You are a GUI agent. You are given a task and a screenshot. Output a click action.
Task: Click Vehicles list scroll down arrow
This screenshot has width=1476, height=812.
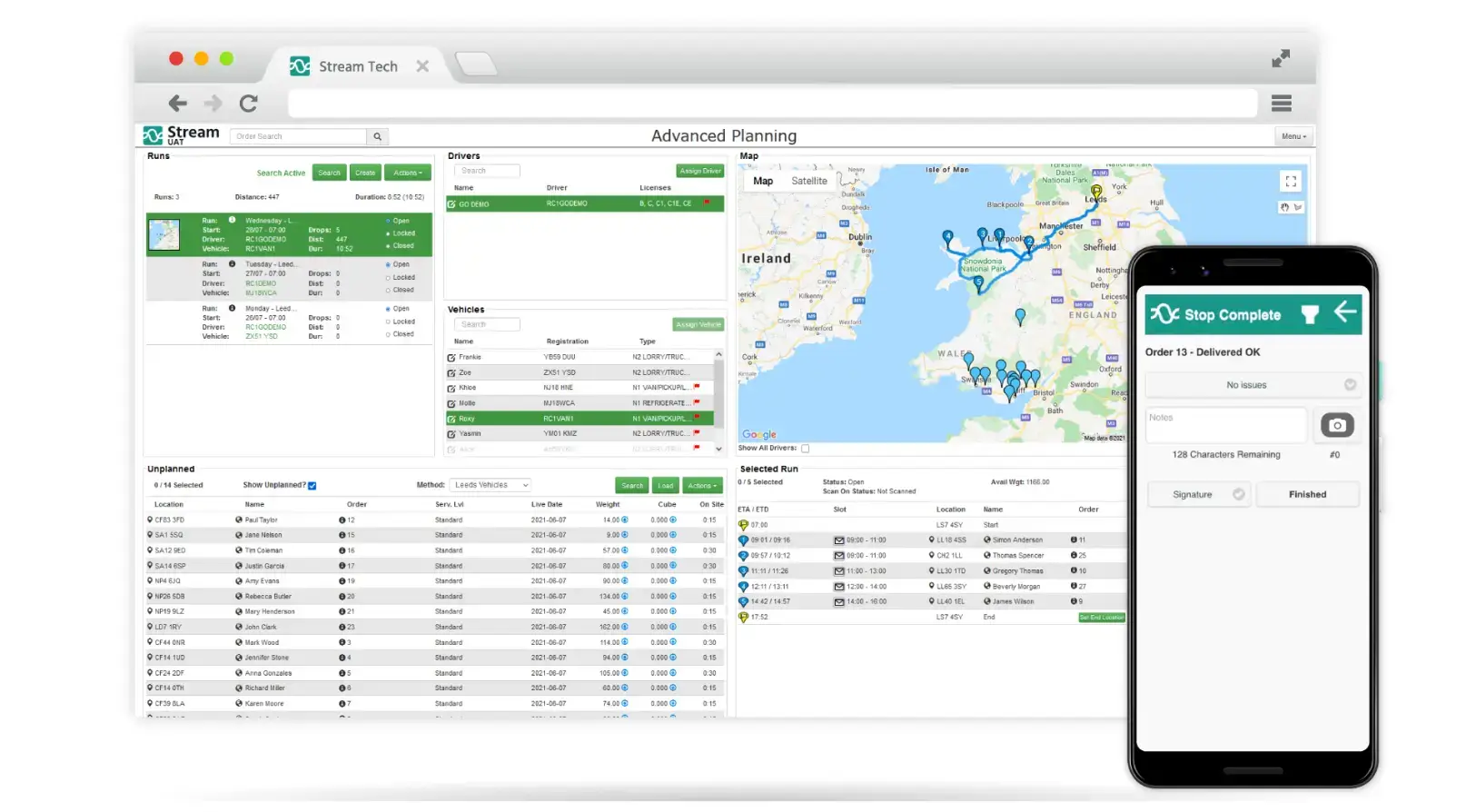[718, 449]
